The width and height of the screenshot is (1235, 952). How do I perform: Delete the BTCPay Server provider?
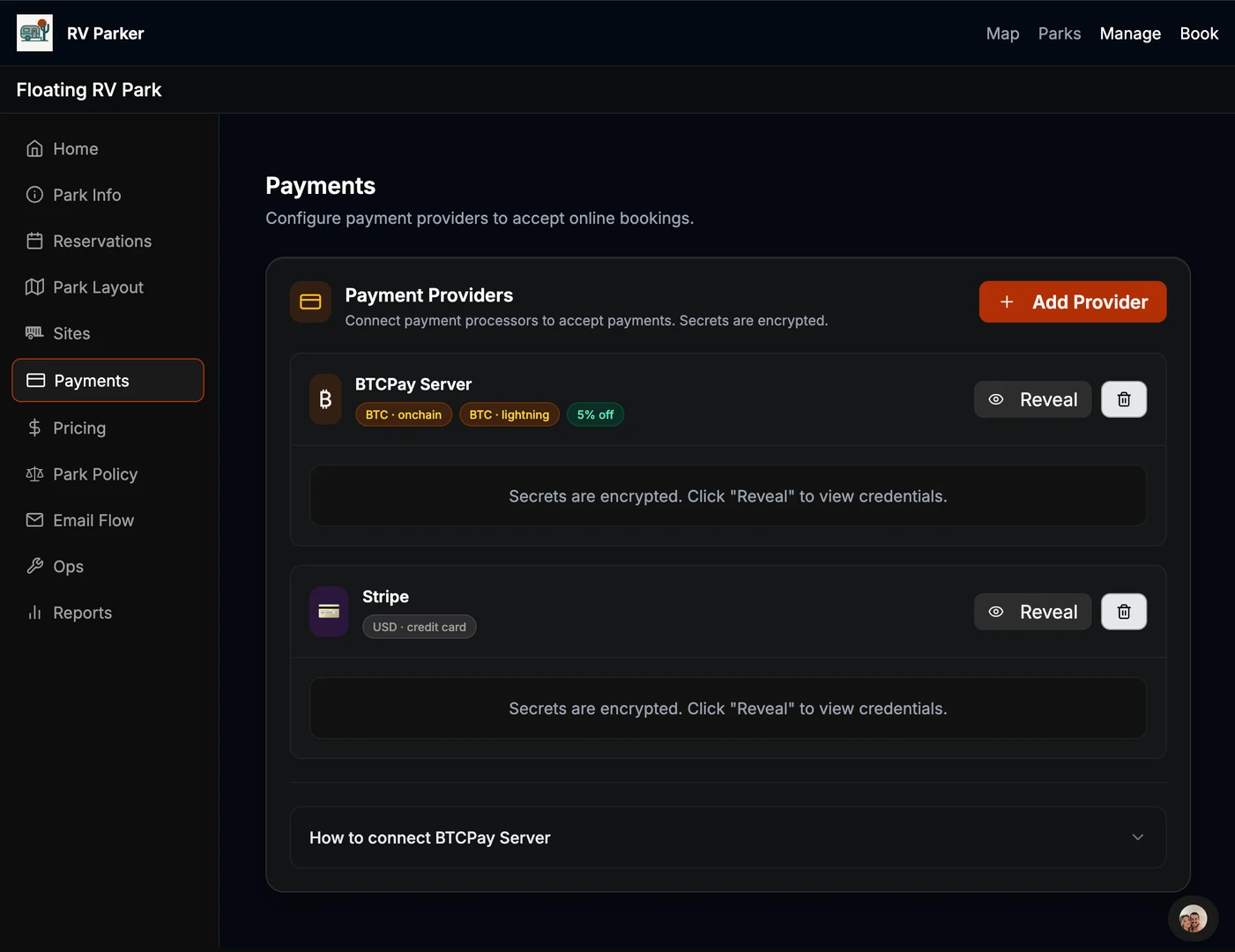[x=1124, y=399]
